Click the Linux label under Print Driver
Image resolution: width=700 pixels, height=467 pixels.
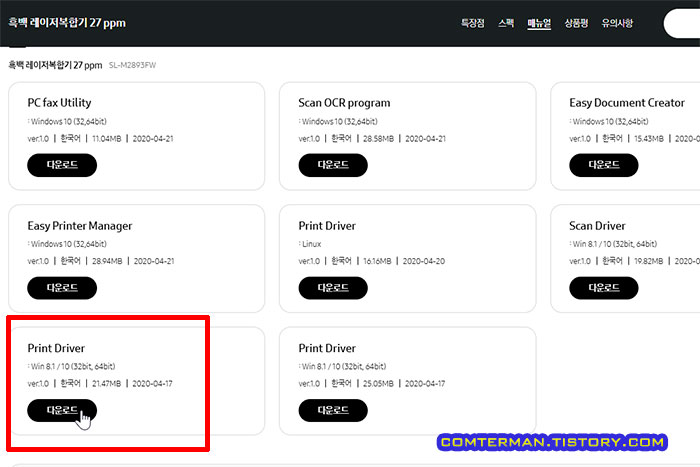pos(312,244)
